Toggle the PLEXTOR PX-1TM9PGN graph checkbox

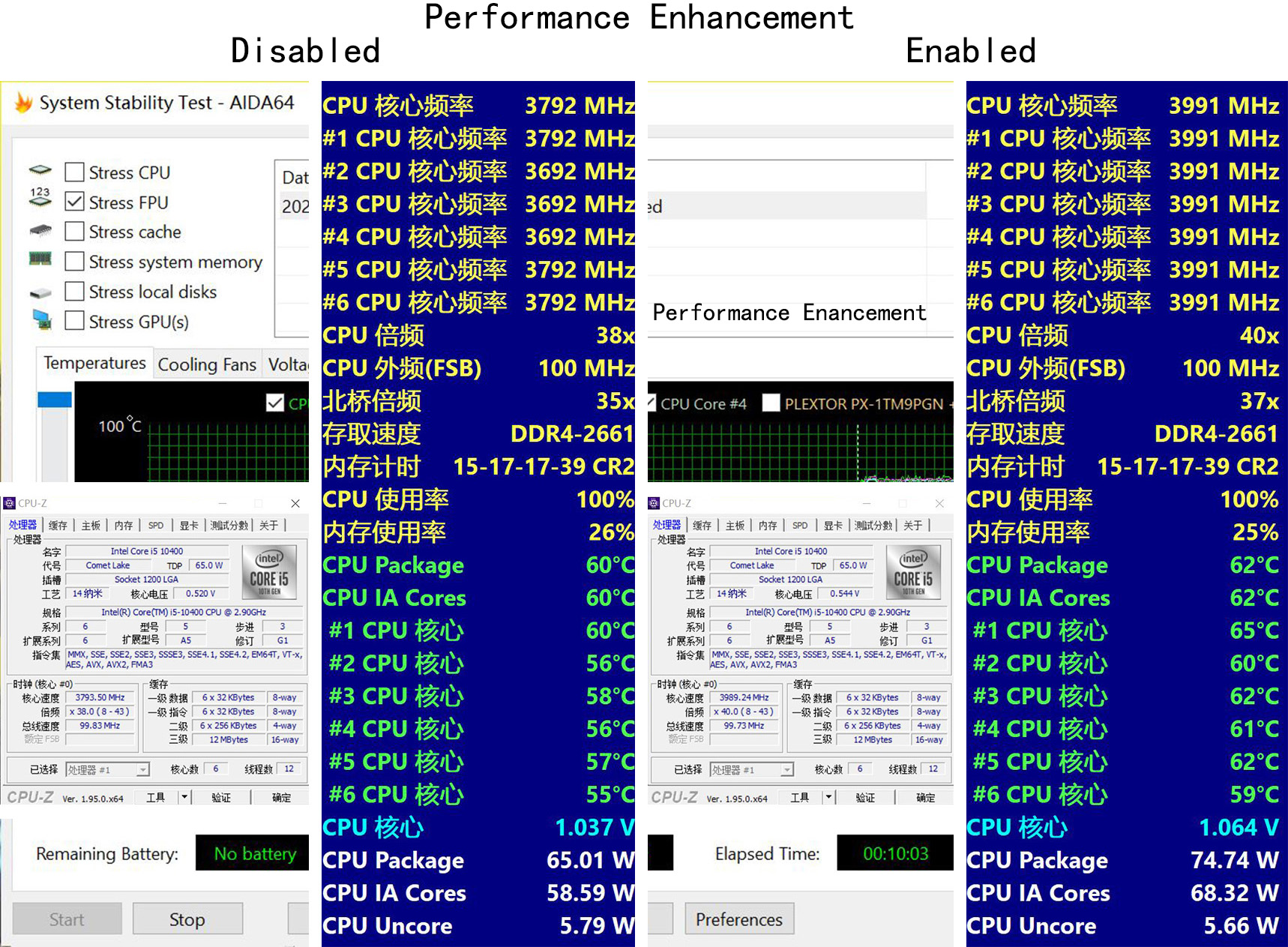click(x=771, y=403)
